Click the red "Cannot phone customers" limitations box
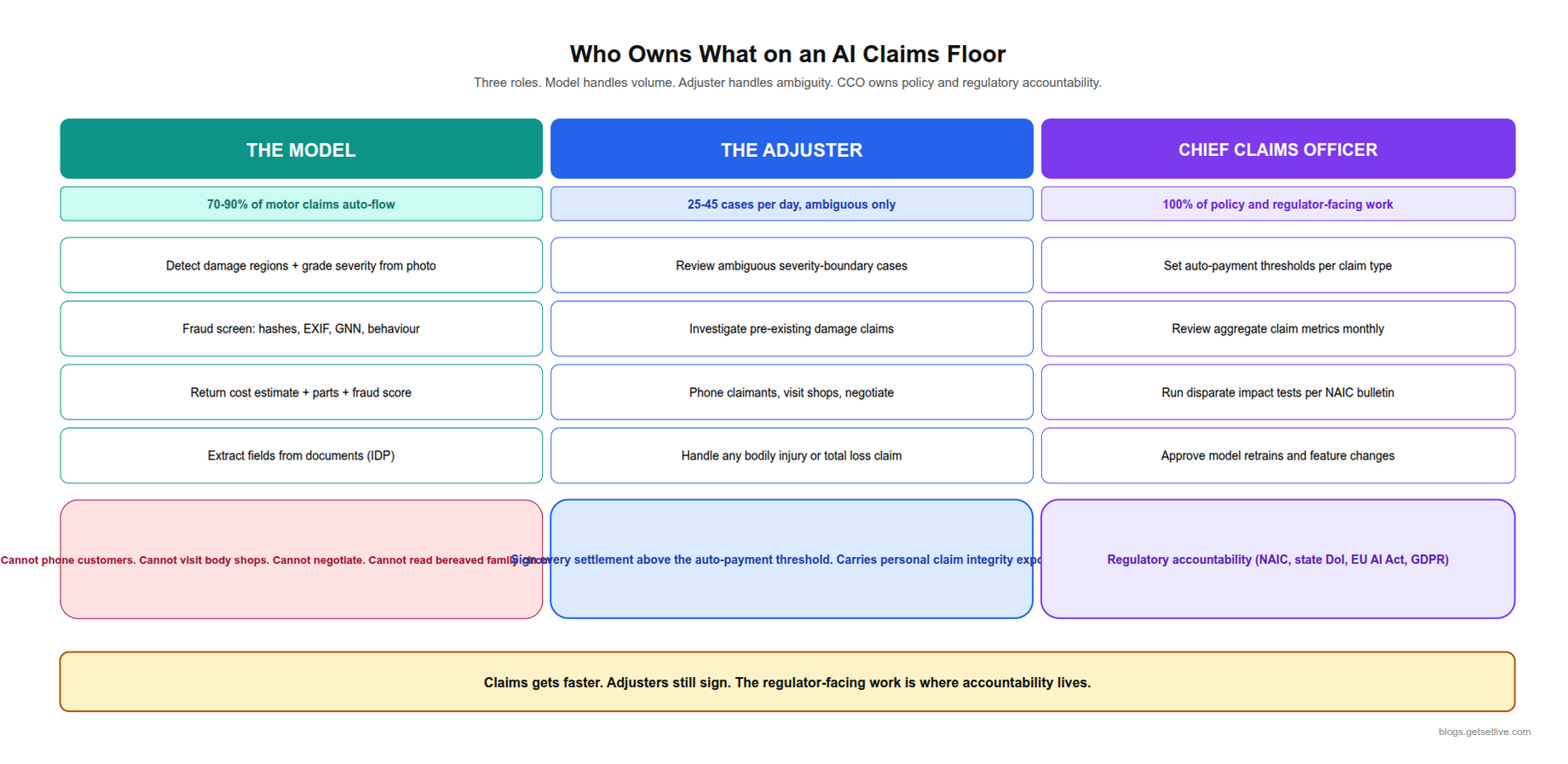This screenshot has height=764, width=1568. 301,559
